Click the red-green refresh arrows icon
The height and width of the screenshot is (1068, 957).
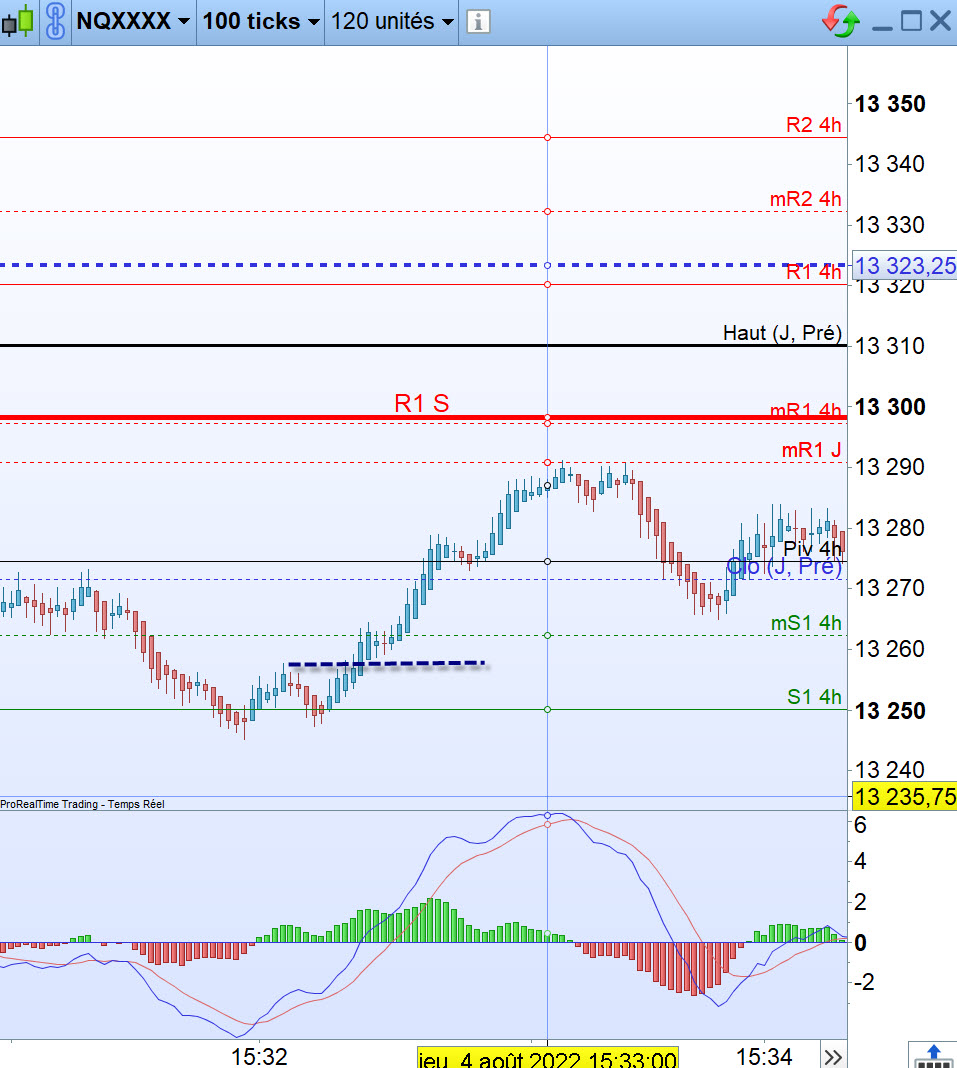click(x=841, y=21)
